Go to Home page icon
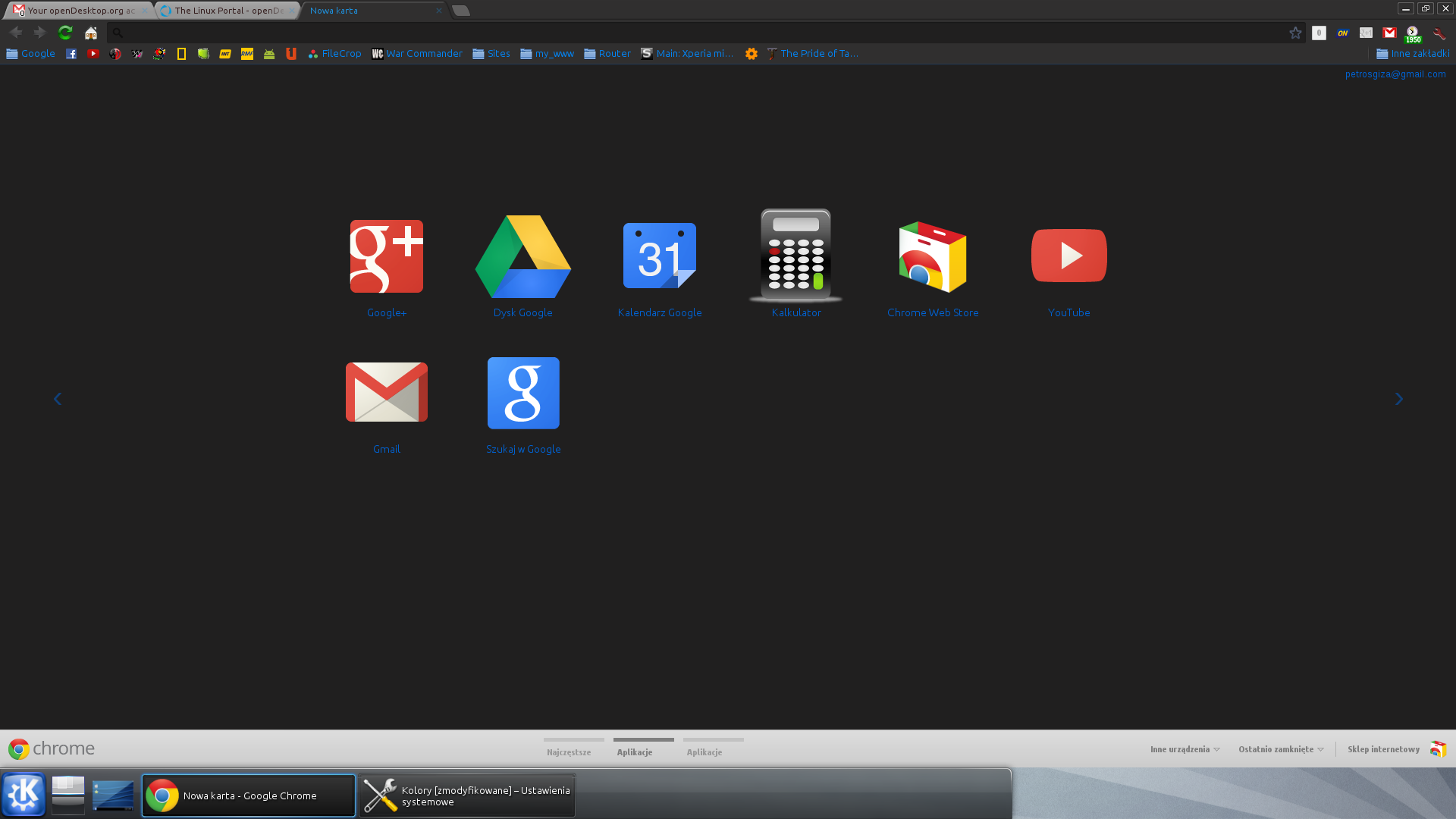The width and height of the screenshot is (1456, 819). (91, 33)
